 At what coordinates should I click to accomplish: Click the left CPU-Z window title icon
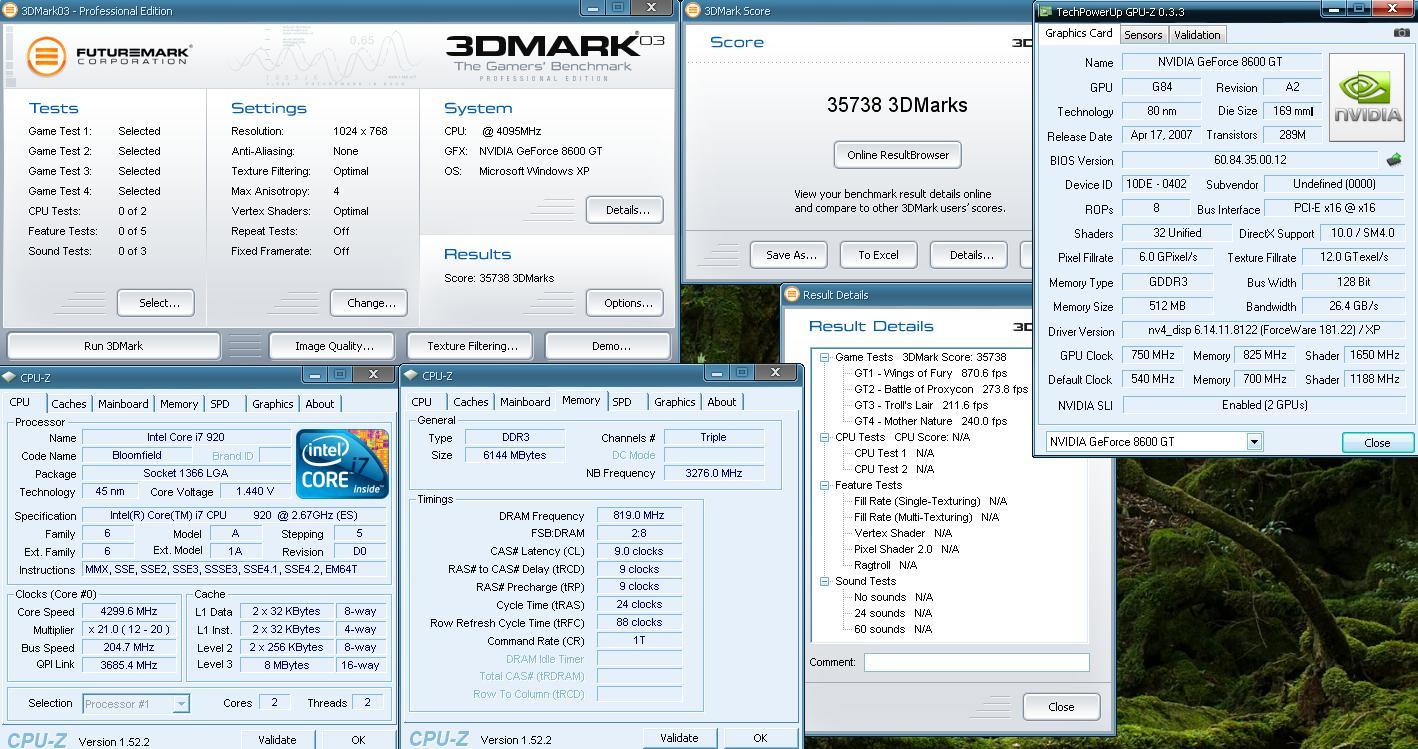point(9,377)
